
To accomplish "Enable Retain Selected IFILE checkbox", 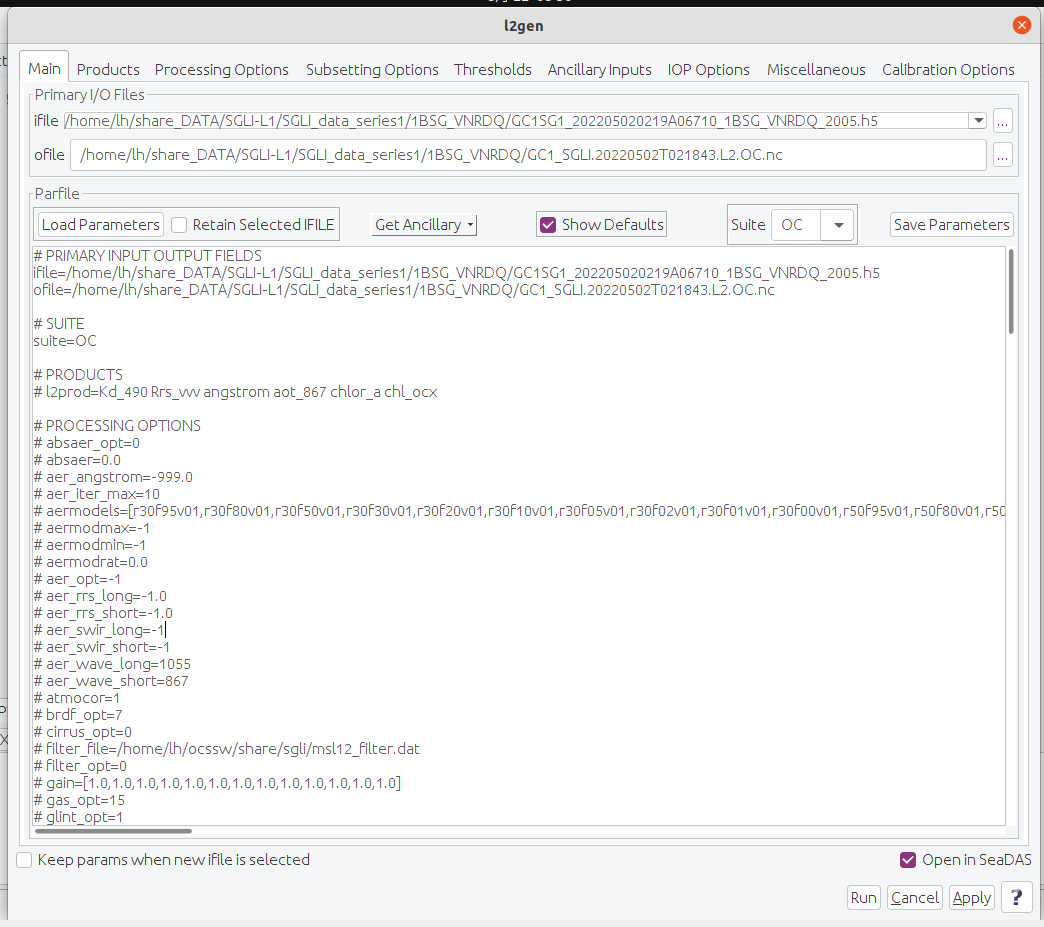I will 180,225.
